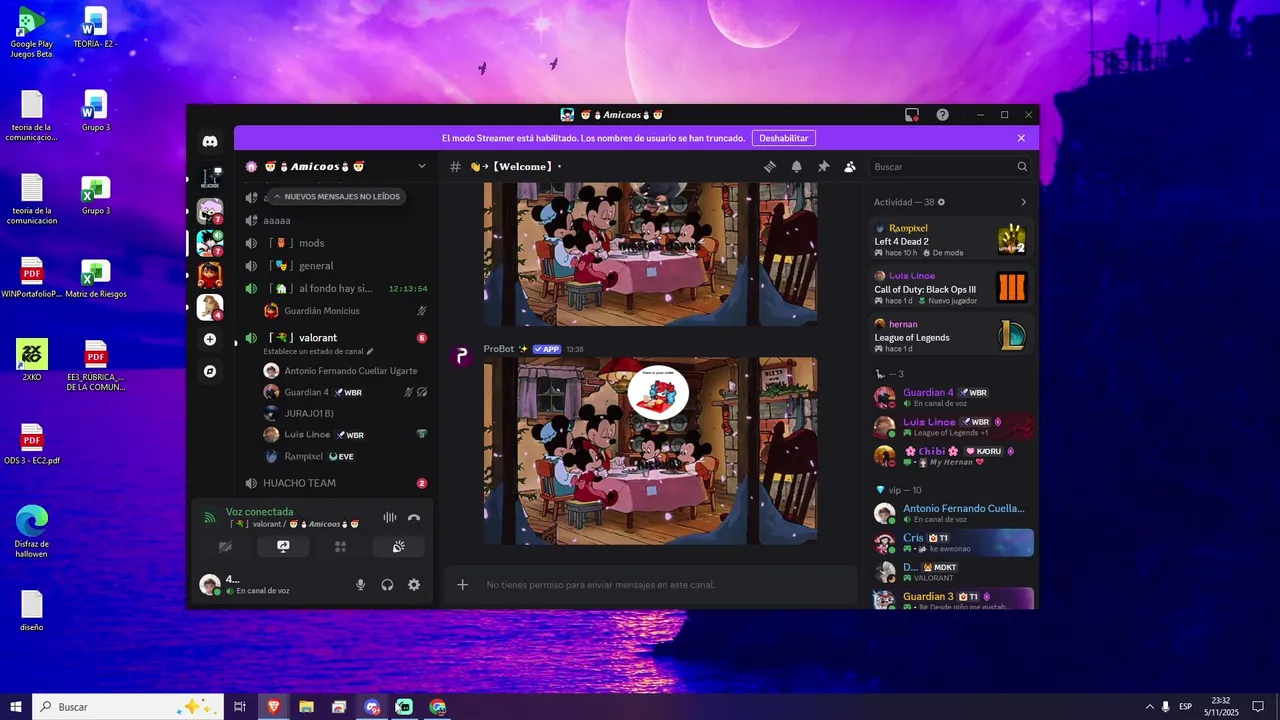Screen dimensions: 1280x720
Task: Open the ODS 3 - EC2.pdf desktop file
Action: (x=32, y=444)
